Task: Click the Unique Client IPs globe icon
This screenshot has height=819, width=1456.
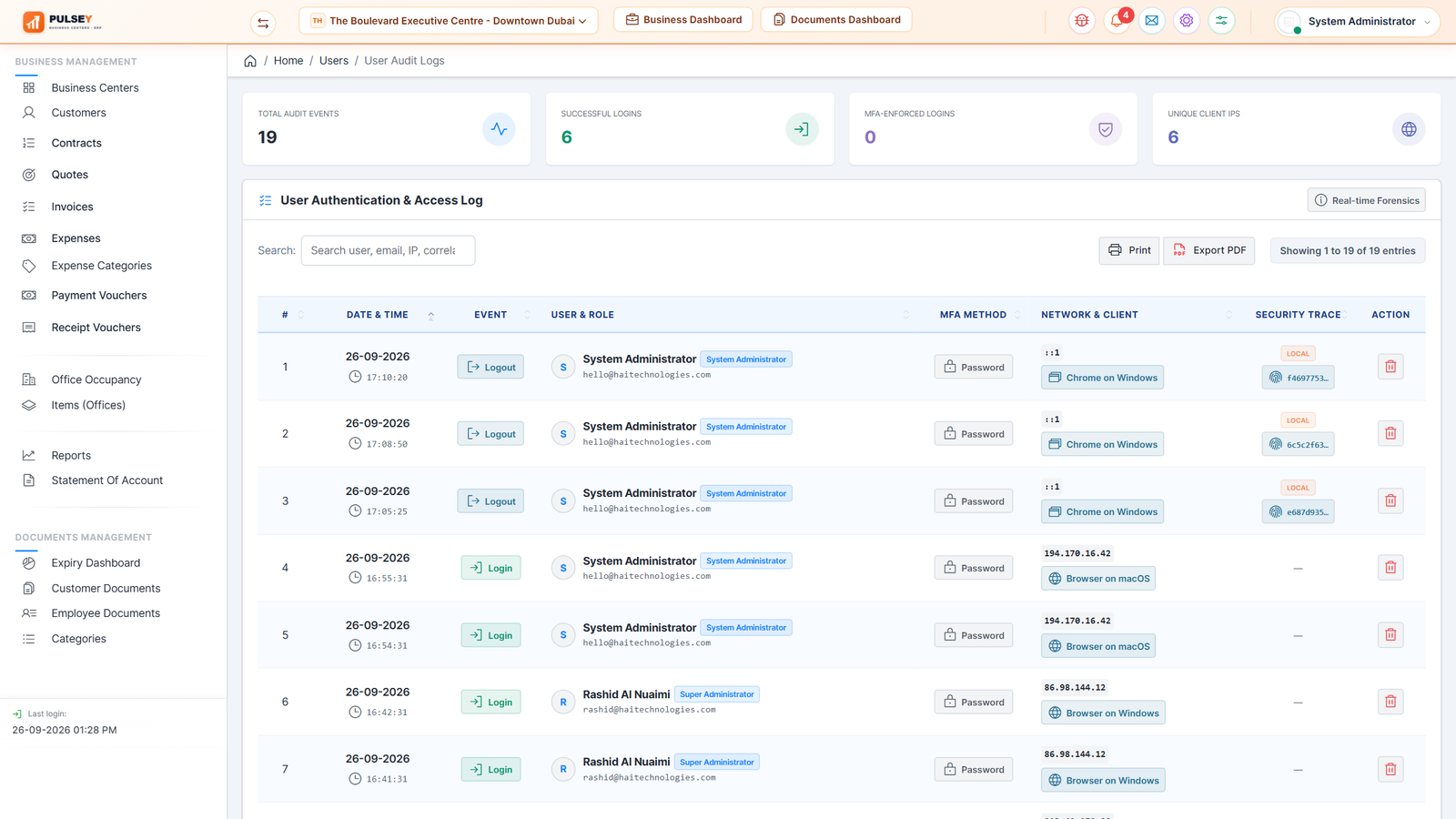Action: point(1409,129)
